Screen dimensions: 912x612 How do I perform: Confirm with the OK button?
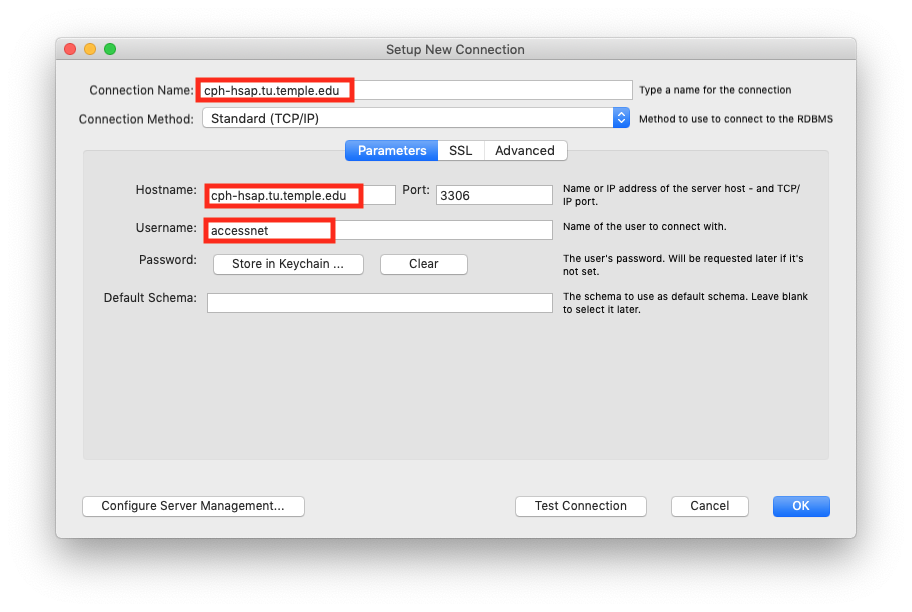point(801,506)
